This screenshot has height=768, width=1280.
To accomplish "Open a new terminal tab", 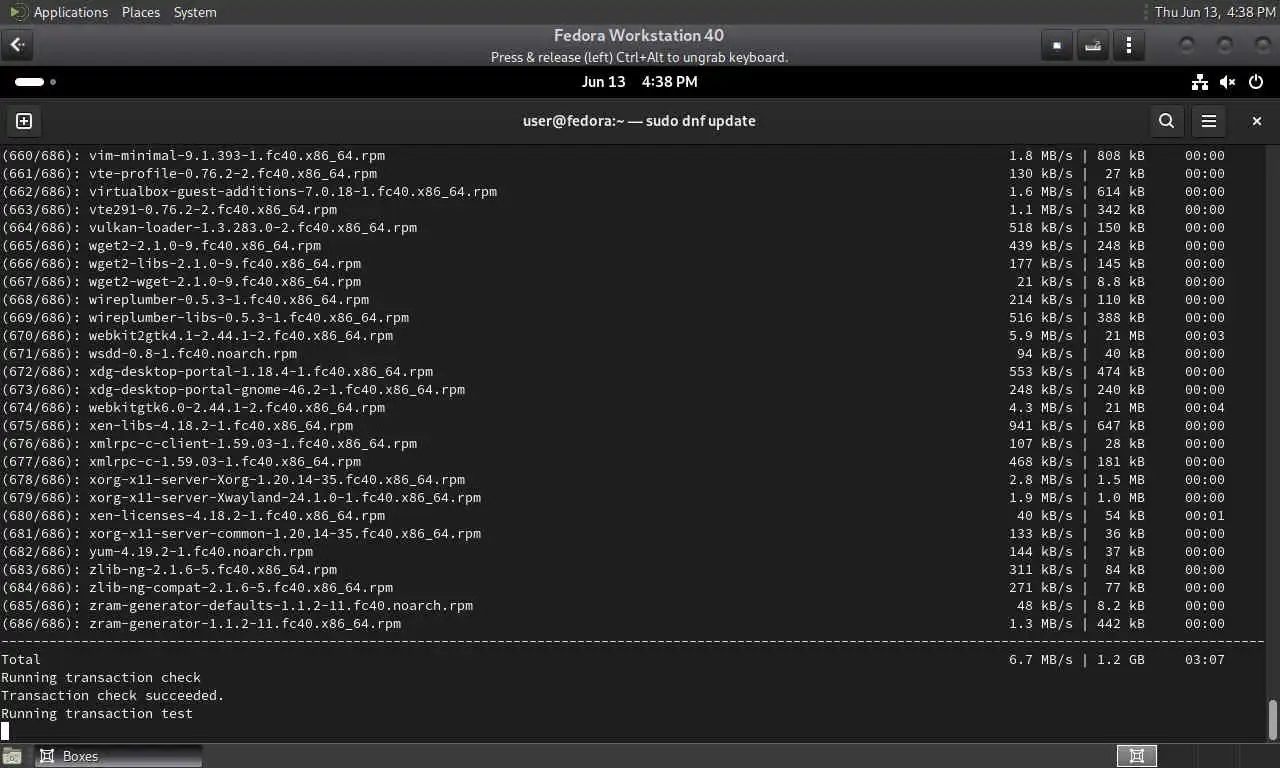I will coord(24,121).
